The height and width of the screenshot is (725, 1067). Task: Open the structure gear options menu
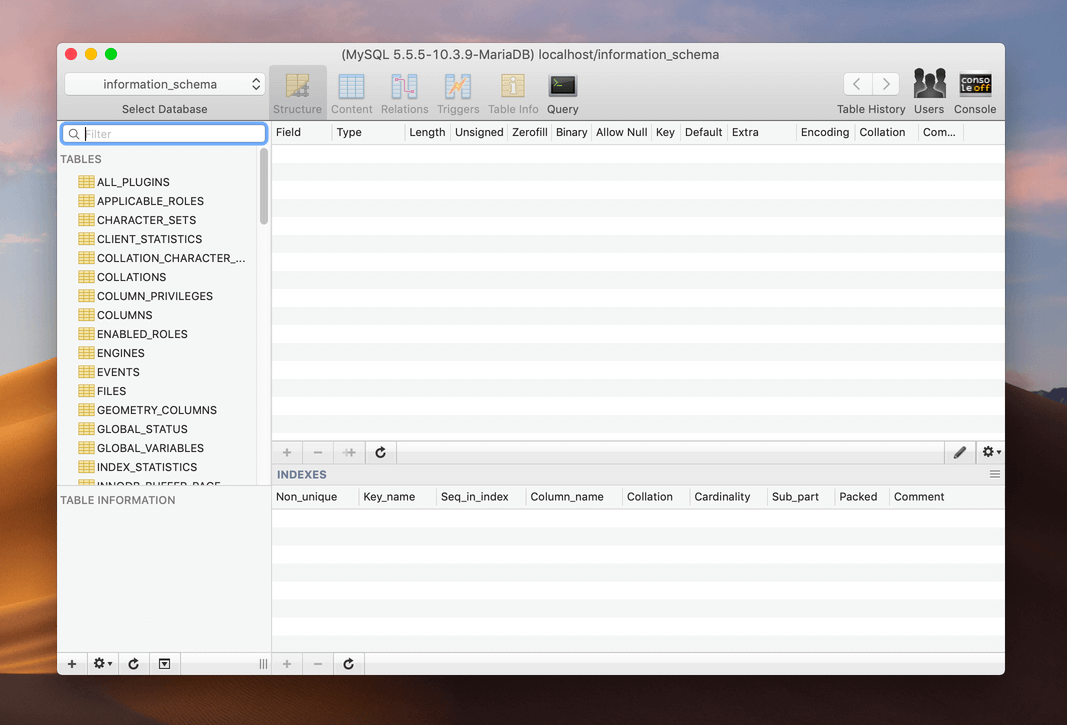coord(990,453)
